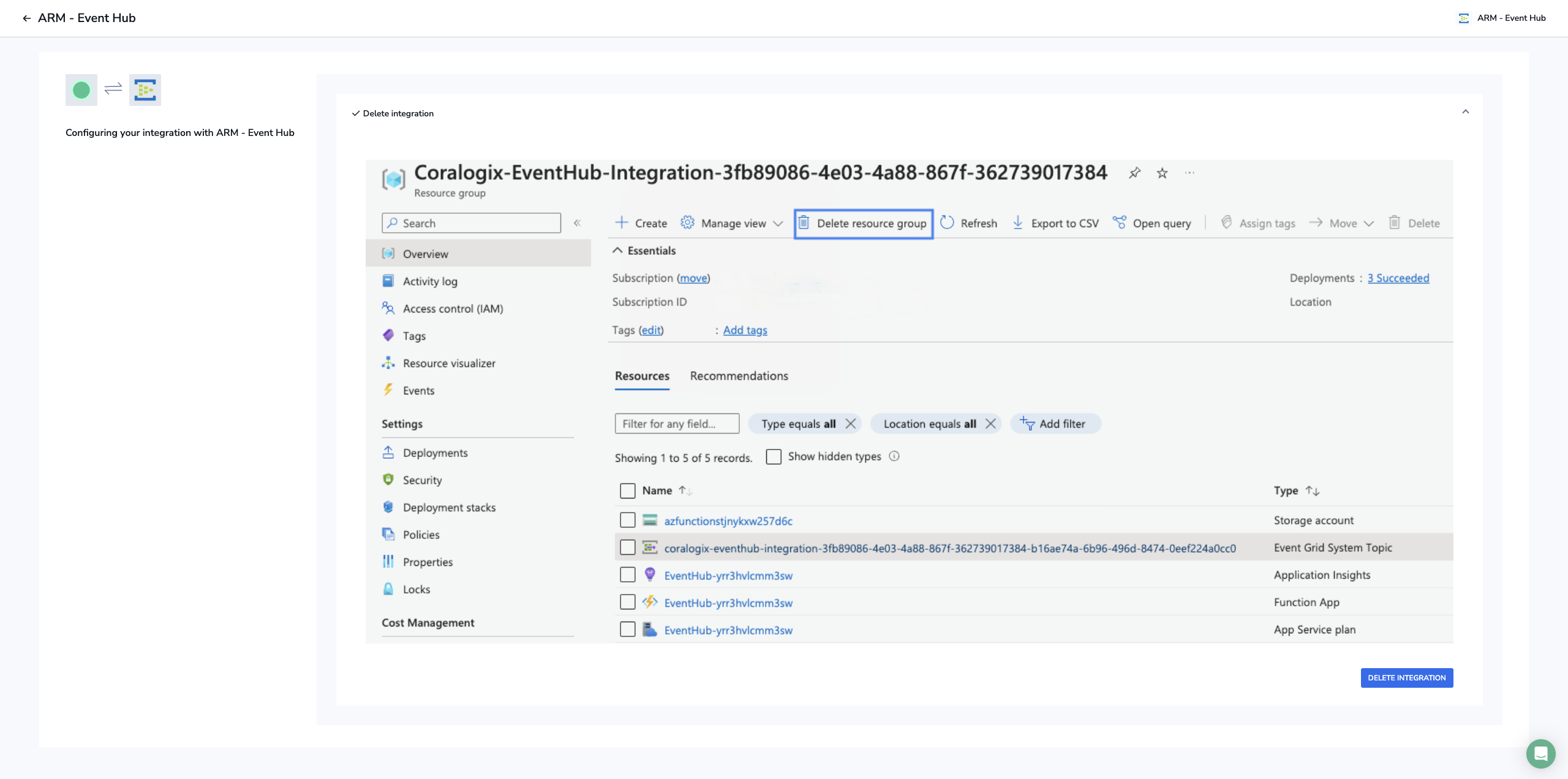
Task: Click the Open query graph icon
Action: 1119,222
